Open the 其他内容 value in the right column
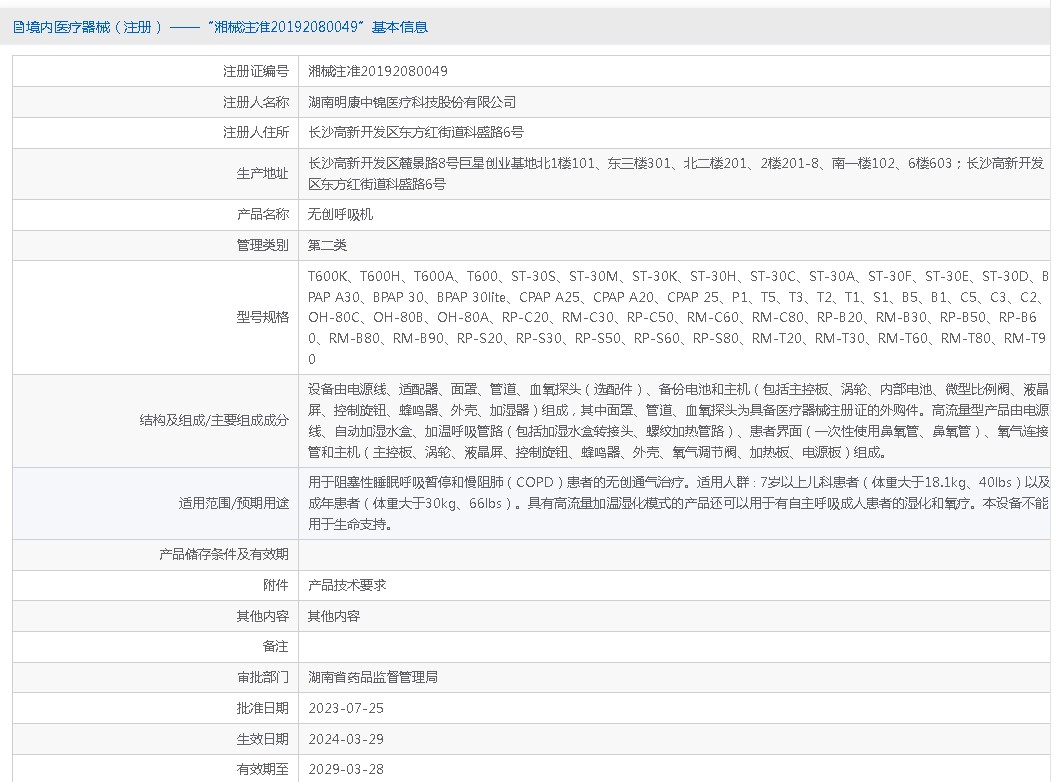The width and height of the screenshot is (1057, 782). [x=334, y=616]
